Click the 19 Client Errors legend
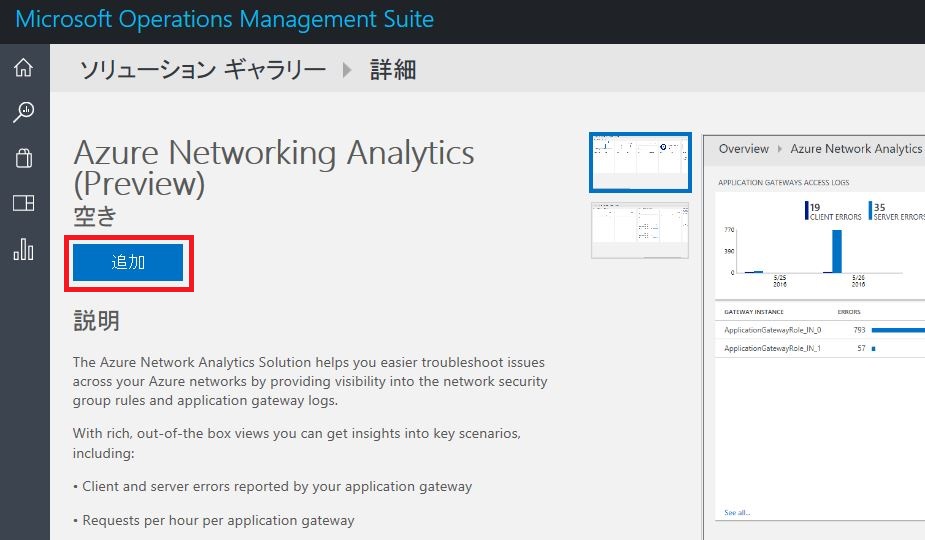This screenshot has height=540, width=925. click(833, 211)
